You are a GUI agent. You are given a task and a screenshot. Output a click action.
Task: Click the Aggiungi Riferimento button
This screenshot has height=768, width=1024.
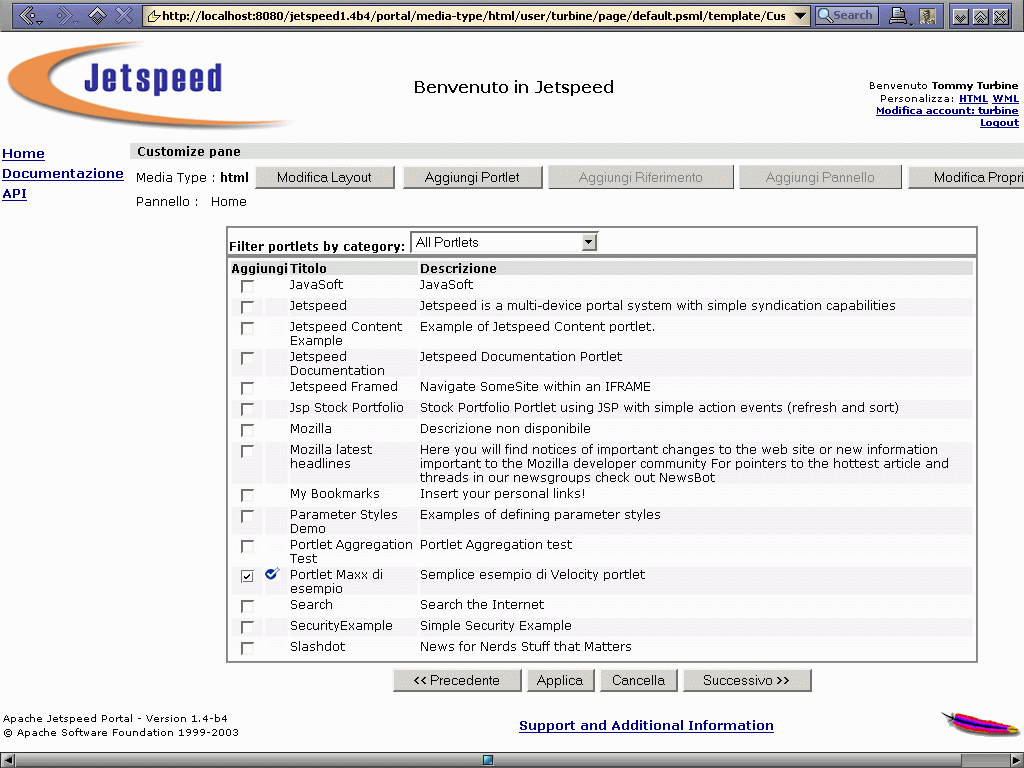pos(641,177)
